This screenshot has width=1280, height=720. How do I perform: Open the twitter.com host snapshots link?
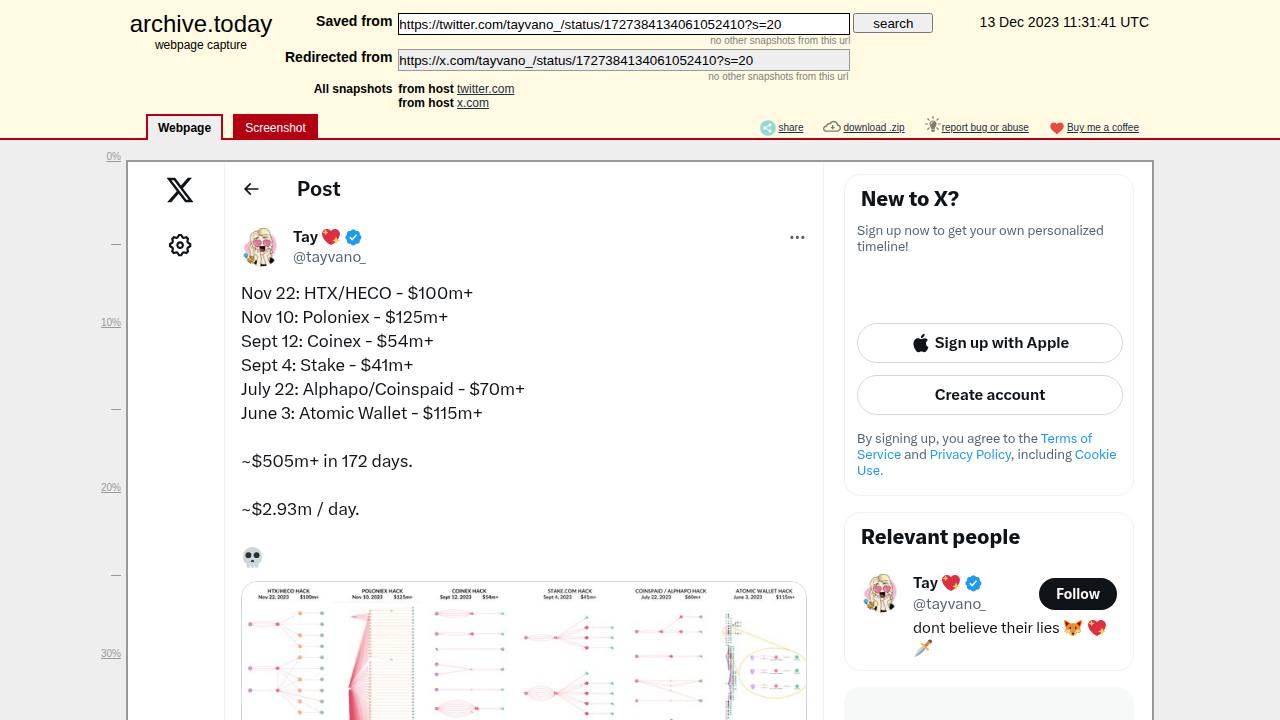click(486, 89)
